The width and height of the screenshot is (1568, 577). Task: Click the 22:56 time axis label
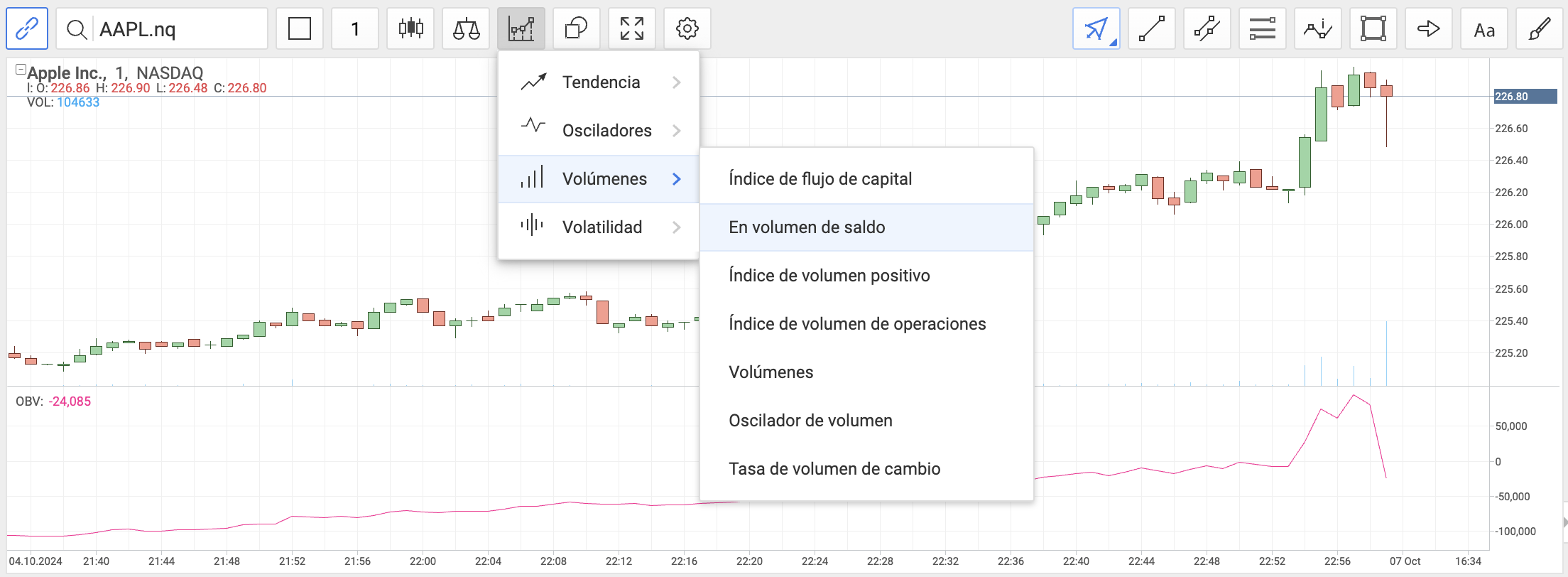[x=1337, y=561]
